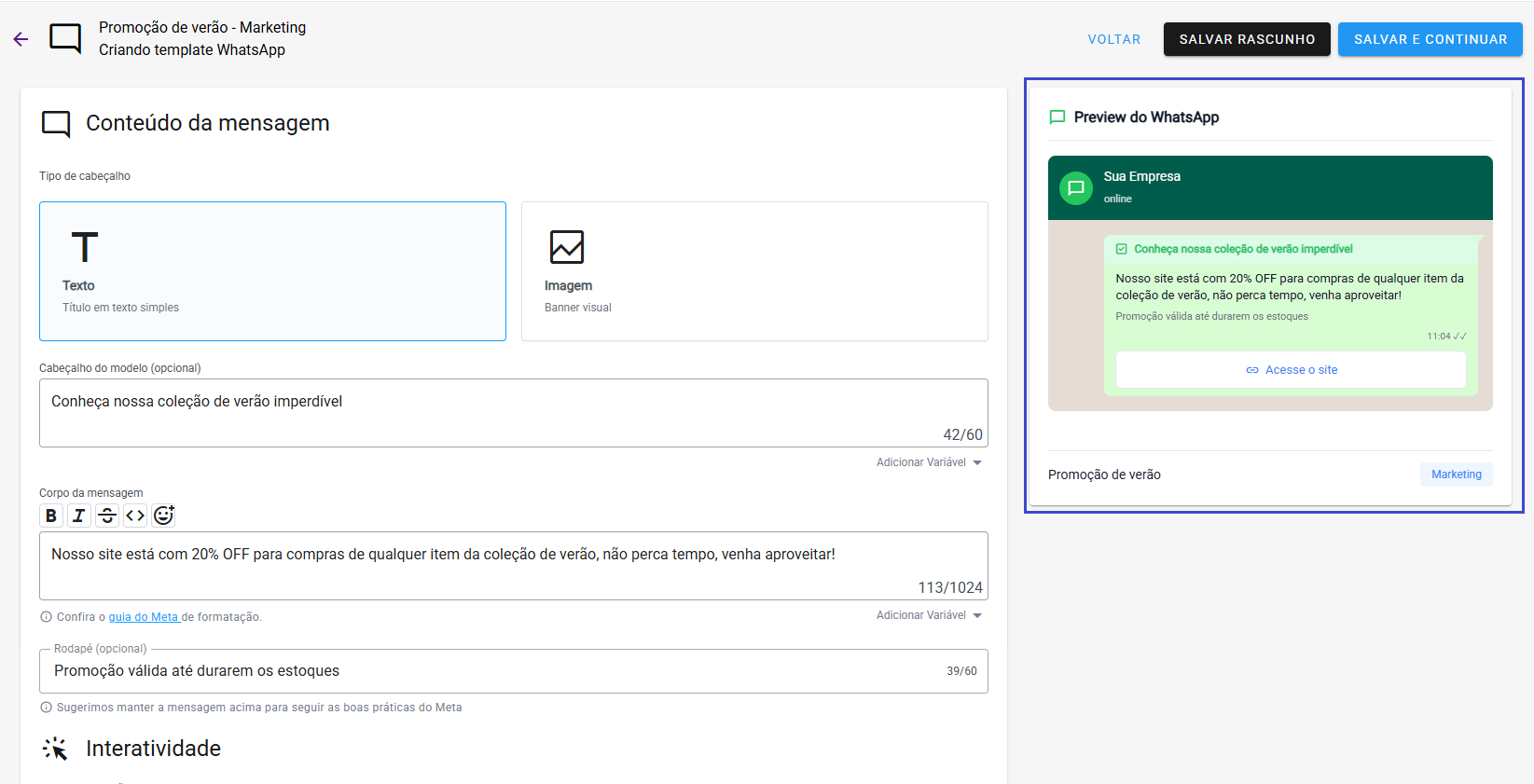
Task: Open the emoji picker
Action: [x=164, y=516]
